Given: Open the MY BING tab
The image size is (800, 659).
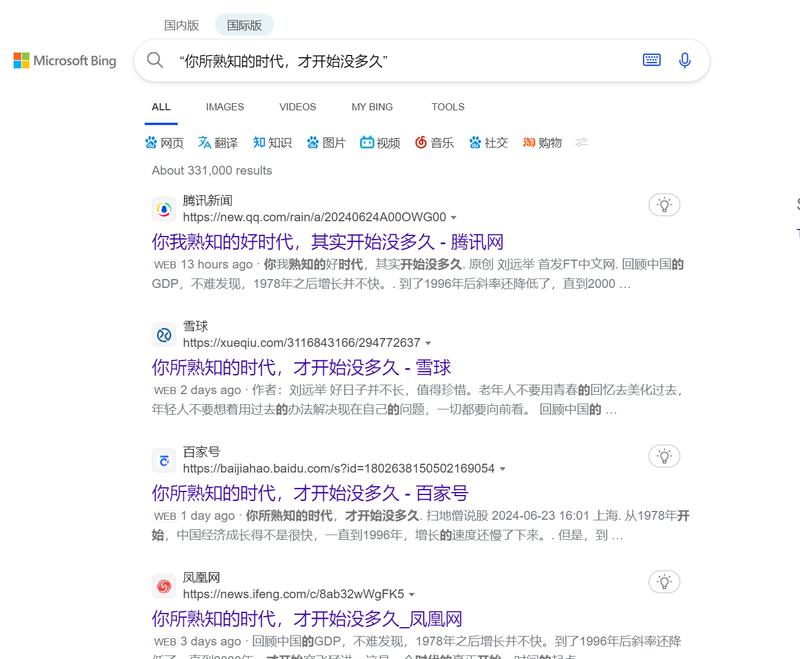Looking at the screenshot, I should [372, 107].
